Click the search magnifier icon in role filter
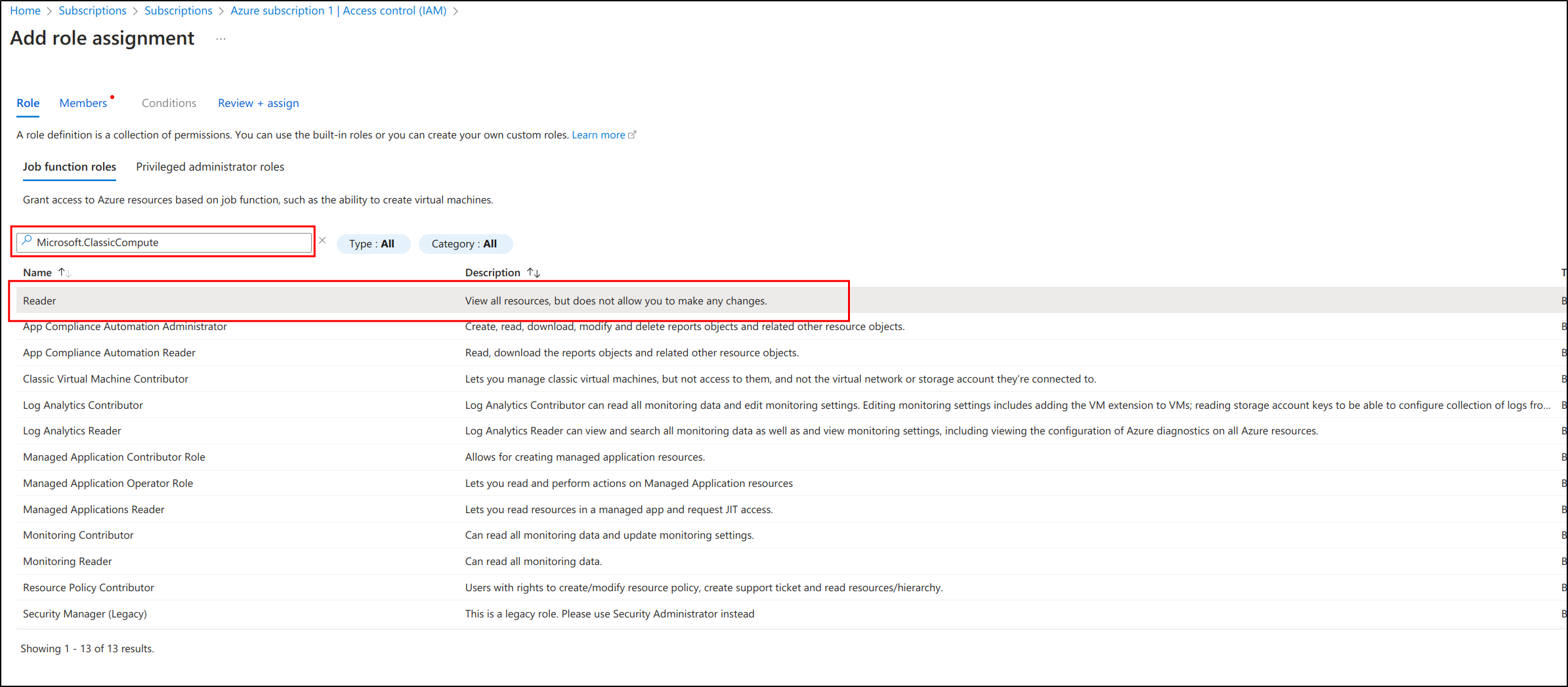 point(27,241)
